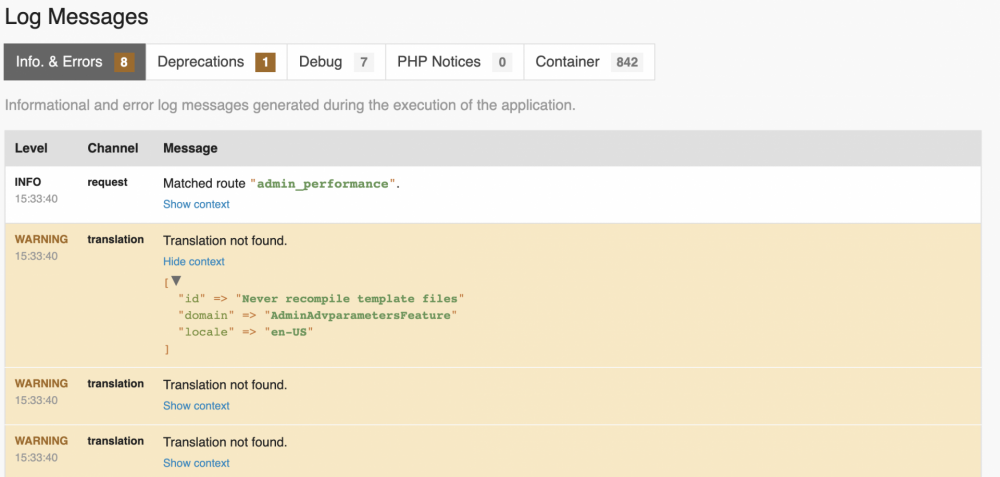Click the Debug count badge showing 7
Image resolution: width=1000 pixels, height=477 pixels.
point(365,62)
